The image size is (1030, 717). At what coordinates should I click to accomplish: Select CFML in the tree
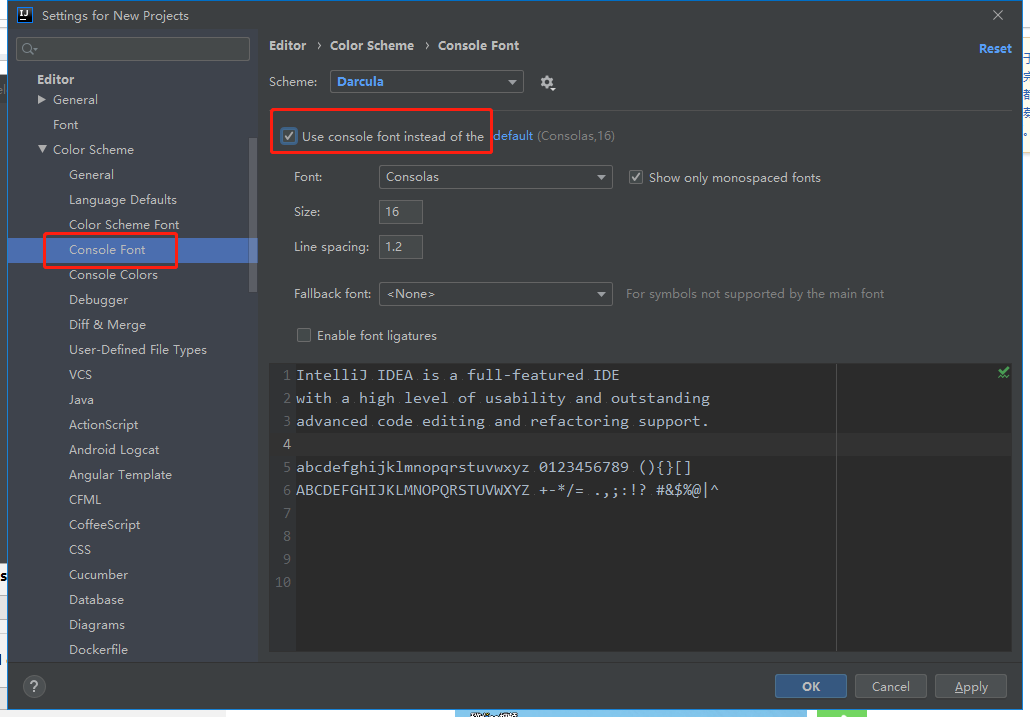pos(85,500)
